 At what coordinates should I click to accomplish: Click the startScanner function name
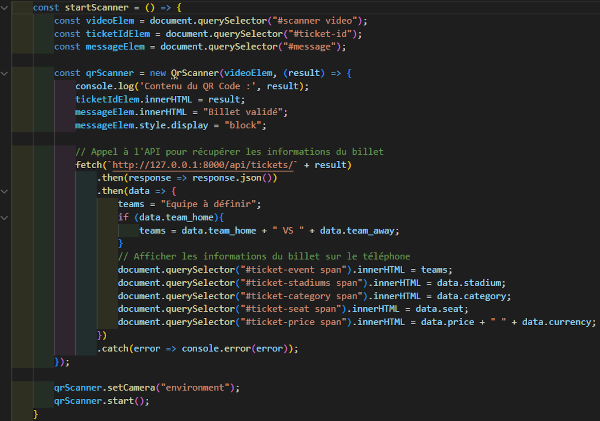click(98, 7)
